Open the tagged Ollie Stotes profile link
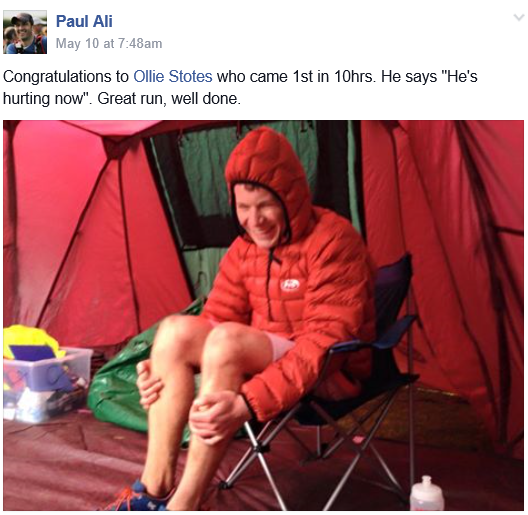528x515 pixels. pyautogui.click(x=173, y=76)
